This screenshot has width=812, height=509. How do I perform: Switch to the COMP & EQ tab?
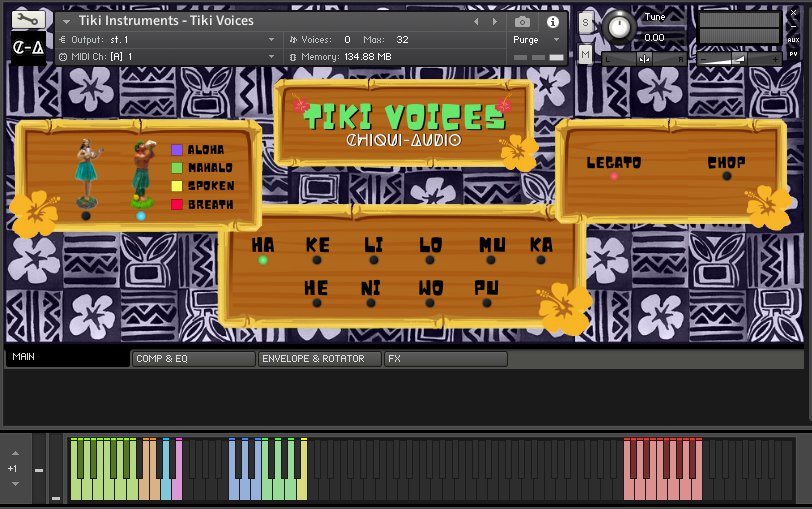point(193,359)
